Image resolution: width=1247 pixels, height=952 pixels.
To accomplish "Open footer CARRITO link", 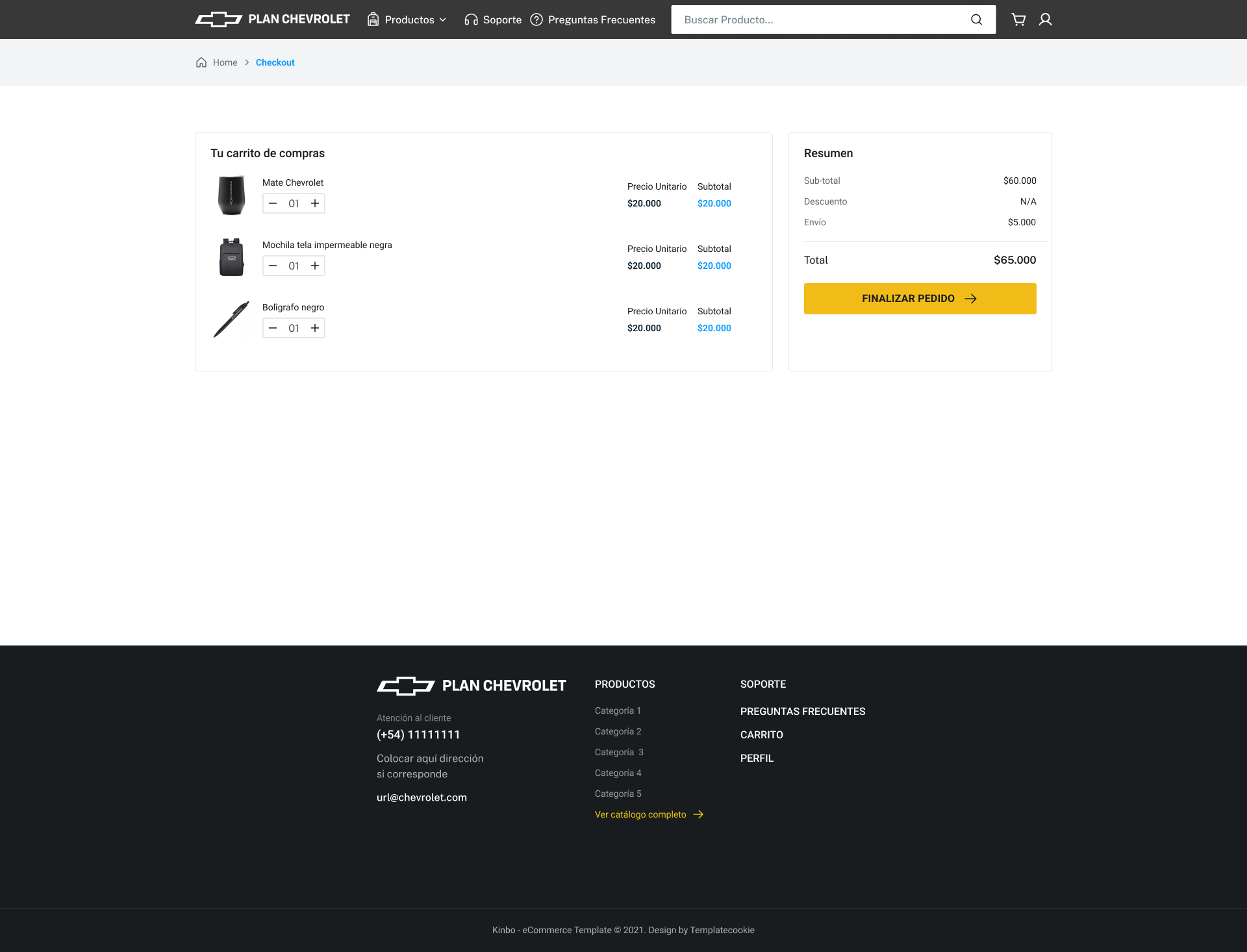I will (x=761, y=734).
